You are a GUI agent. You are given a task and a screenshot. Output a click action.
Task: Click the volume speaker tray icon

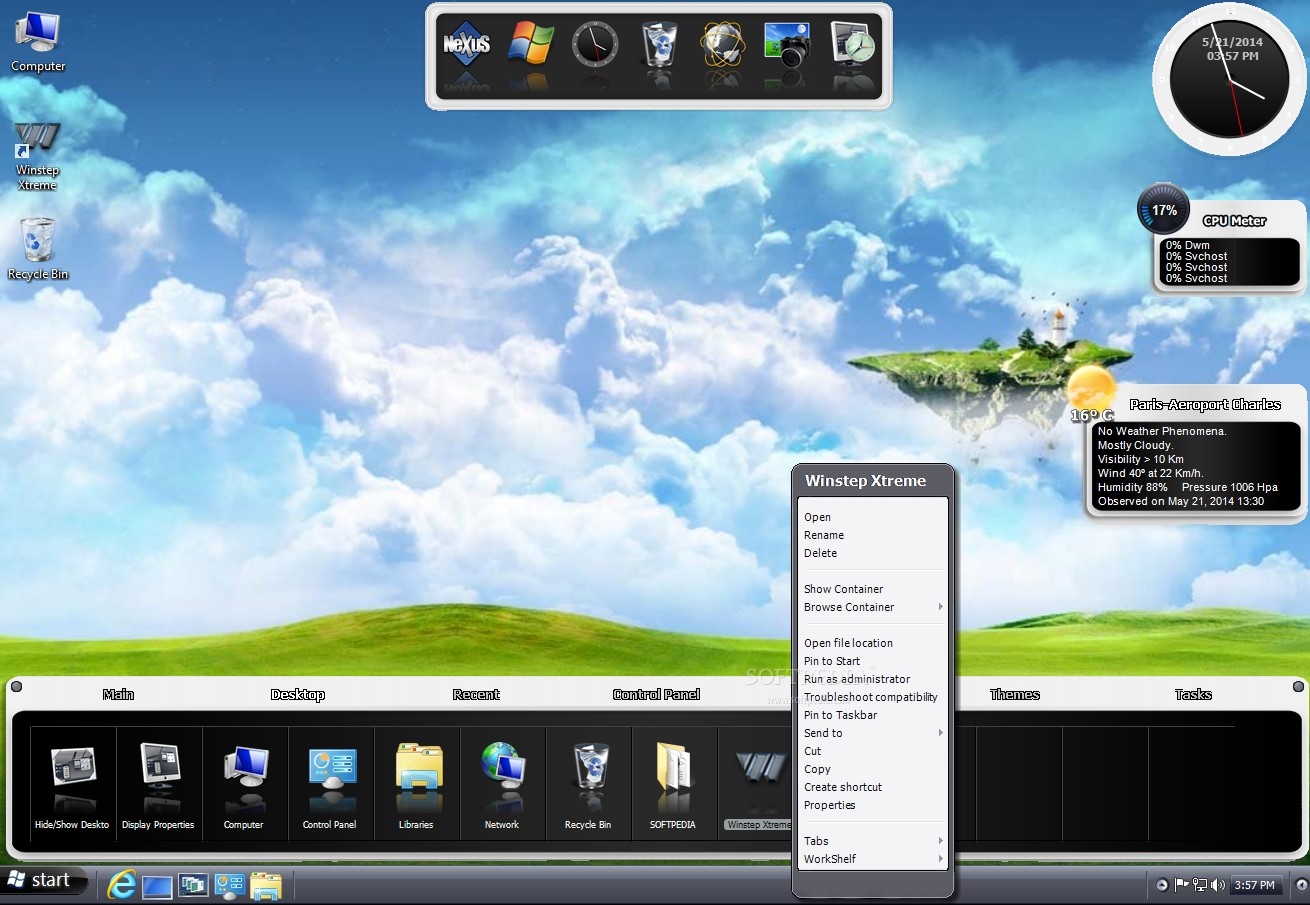(1217, 884)
